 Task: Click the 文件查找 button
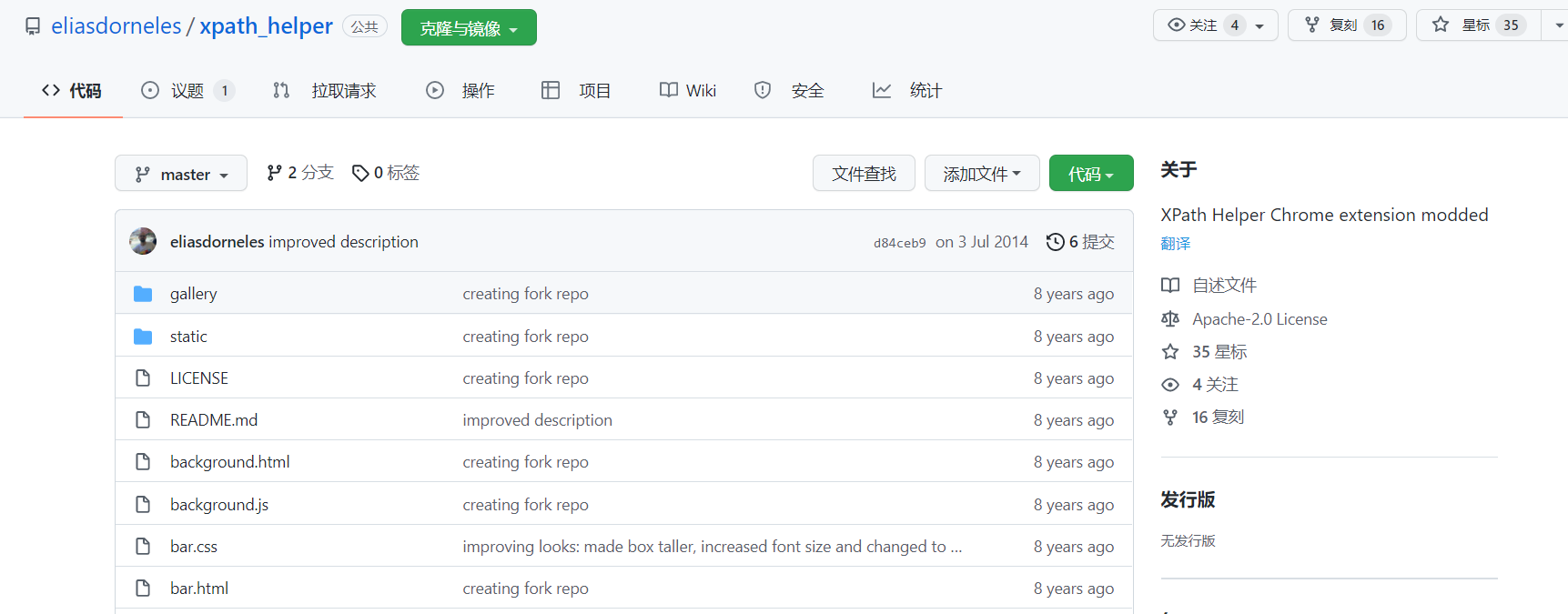[864, 174]
